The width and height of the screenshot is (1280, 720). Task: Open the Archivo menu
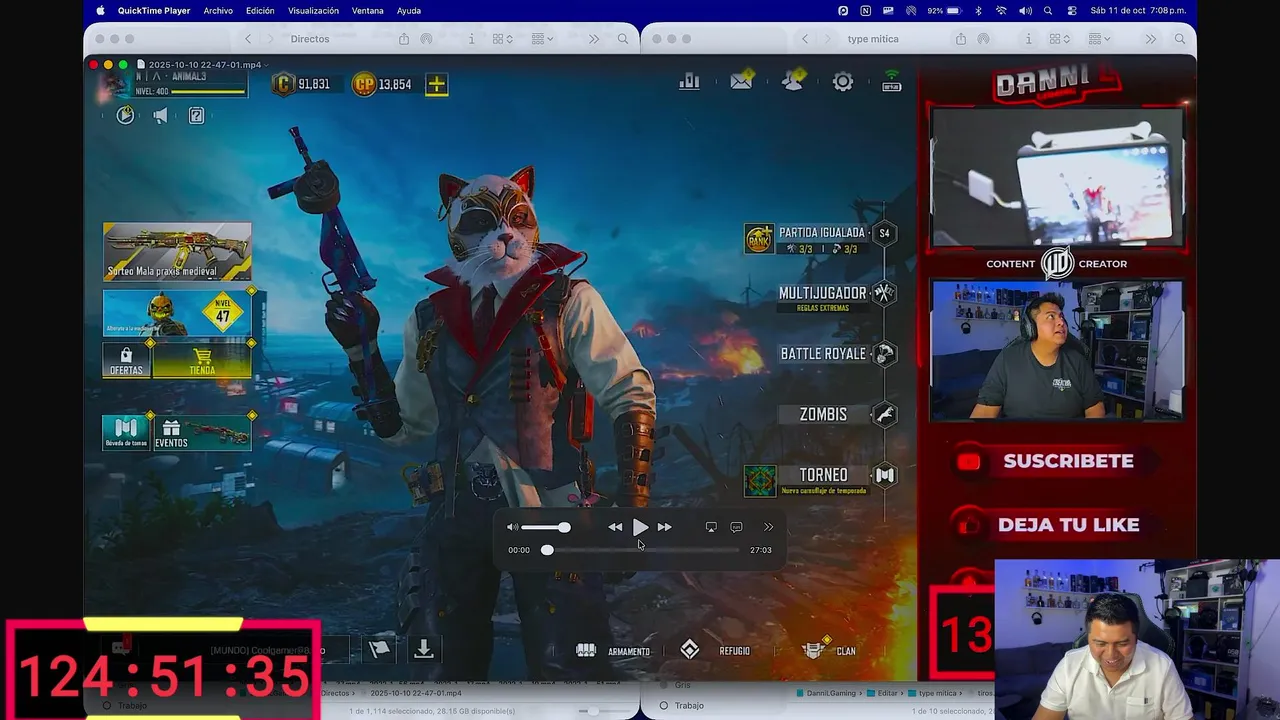pyautogui.click(x=218, y=11)
